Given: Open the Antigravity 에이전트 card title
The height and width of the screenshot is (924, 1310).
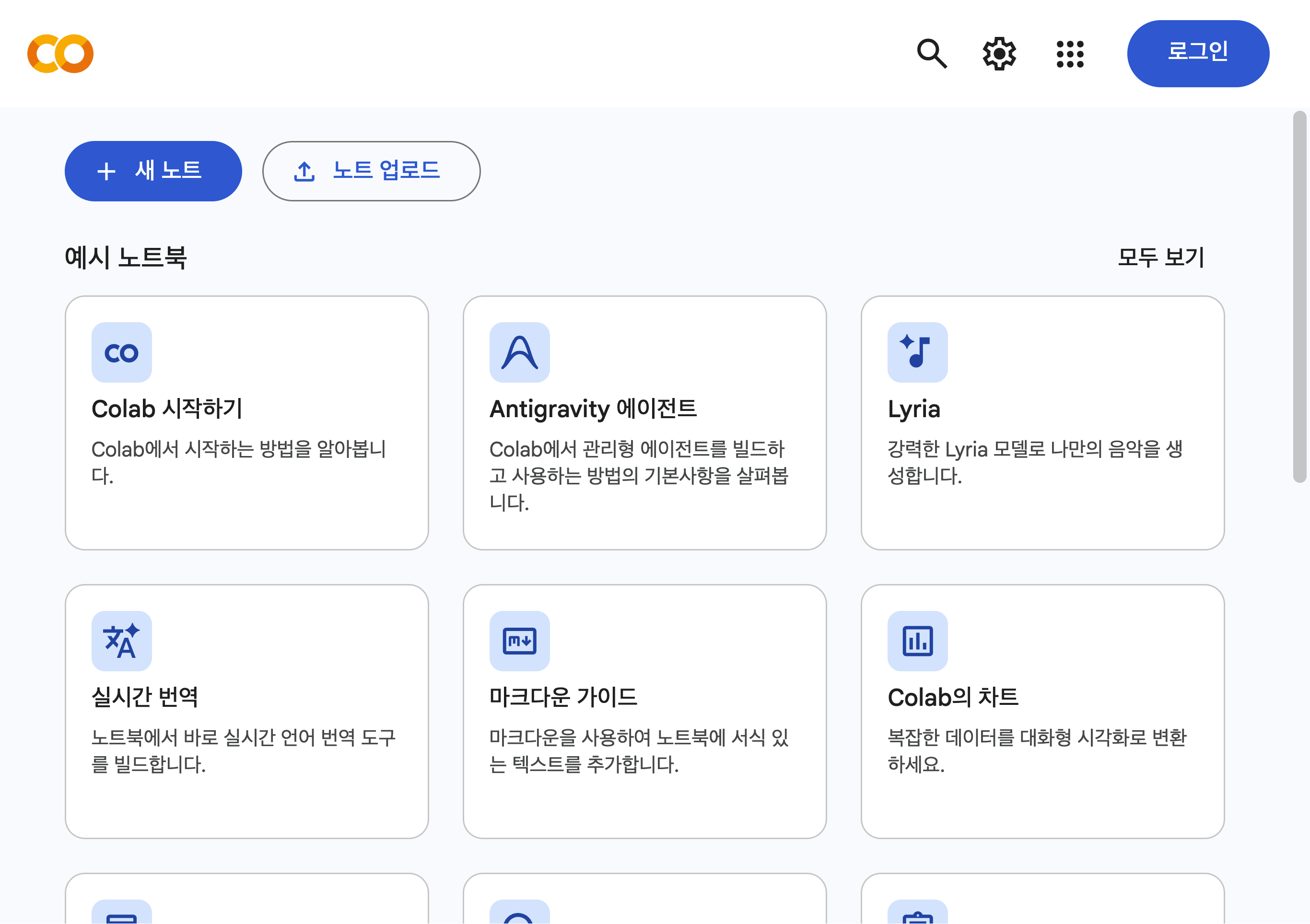Looking at the screenshot, I should [593, 409].
